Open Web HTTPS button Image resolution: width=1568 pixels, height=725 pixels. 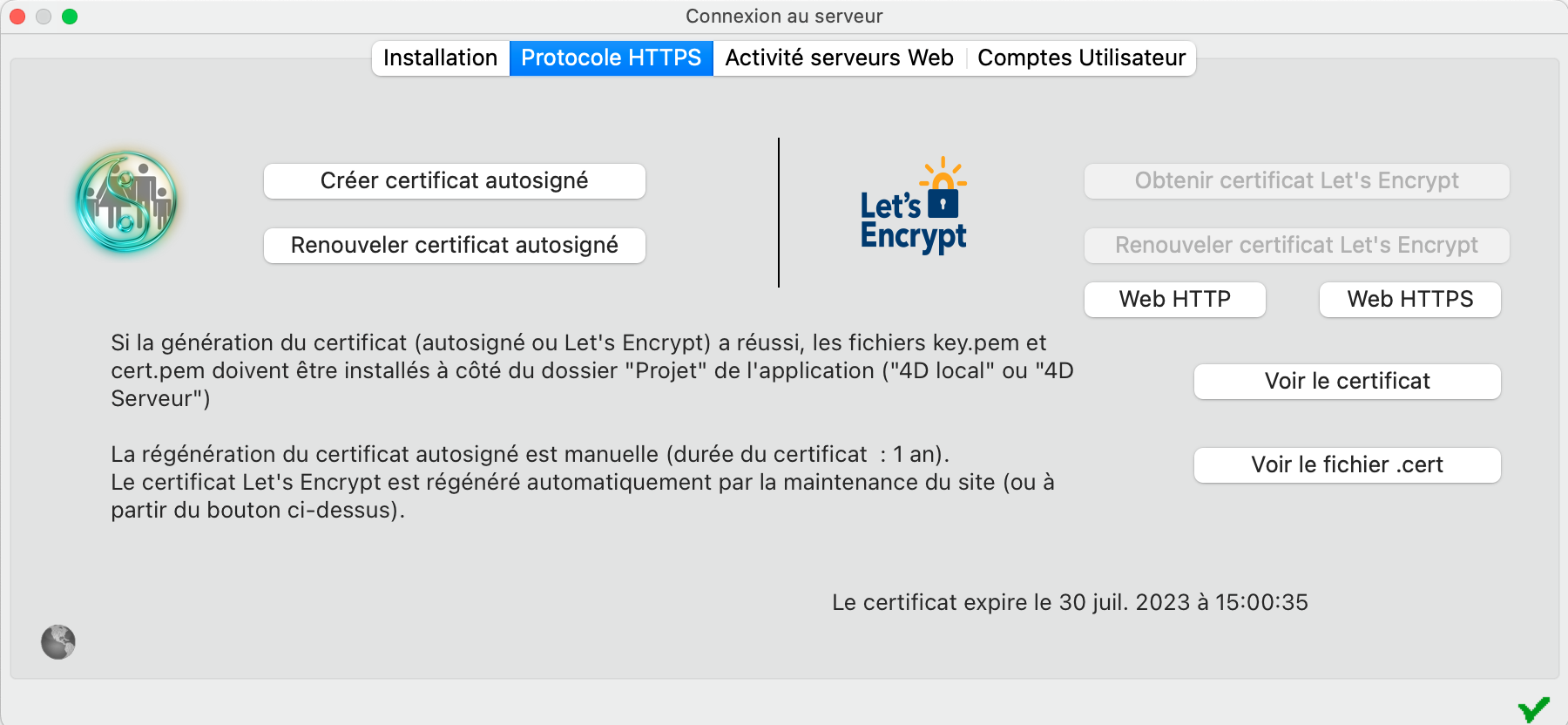pos(1410,300)
